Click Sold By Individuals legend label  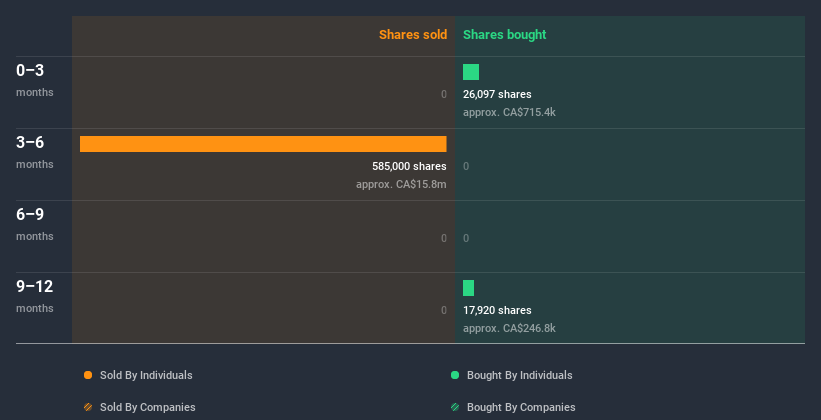point(146,375)
